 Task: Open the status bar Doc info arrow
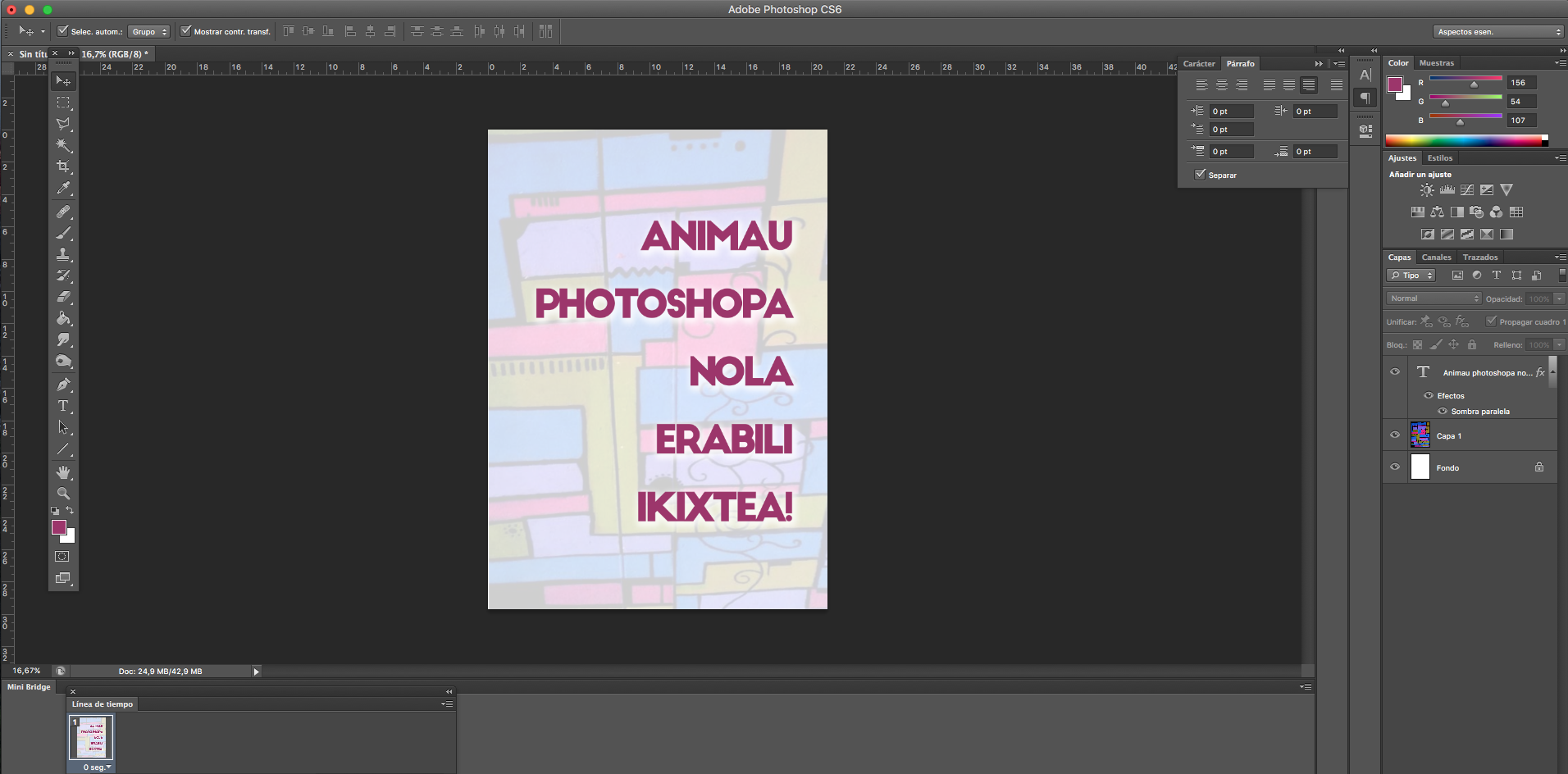click(x=256, y=672)
